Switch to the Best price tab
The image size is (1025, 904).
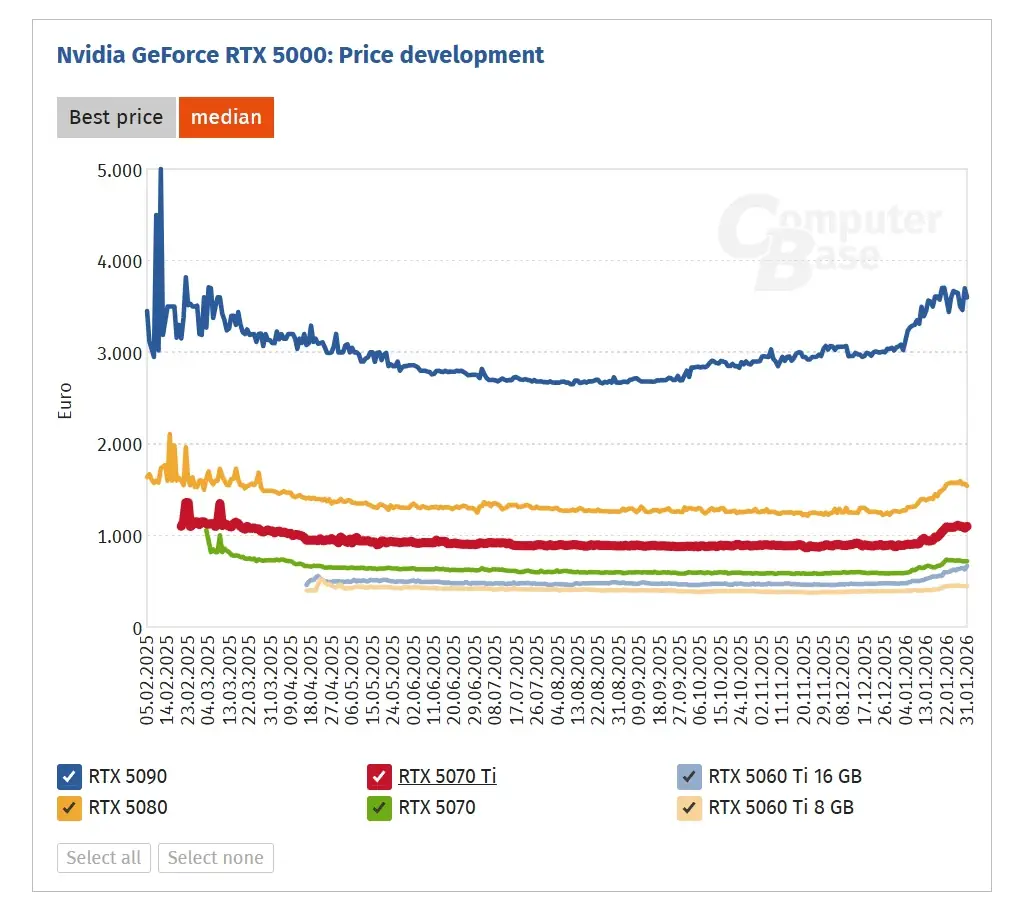pyautogui.click(x=116, y=117)
